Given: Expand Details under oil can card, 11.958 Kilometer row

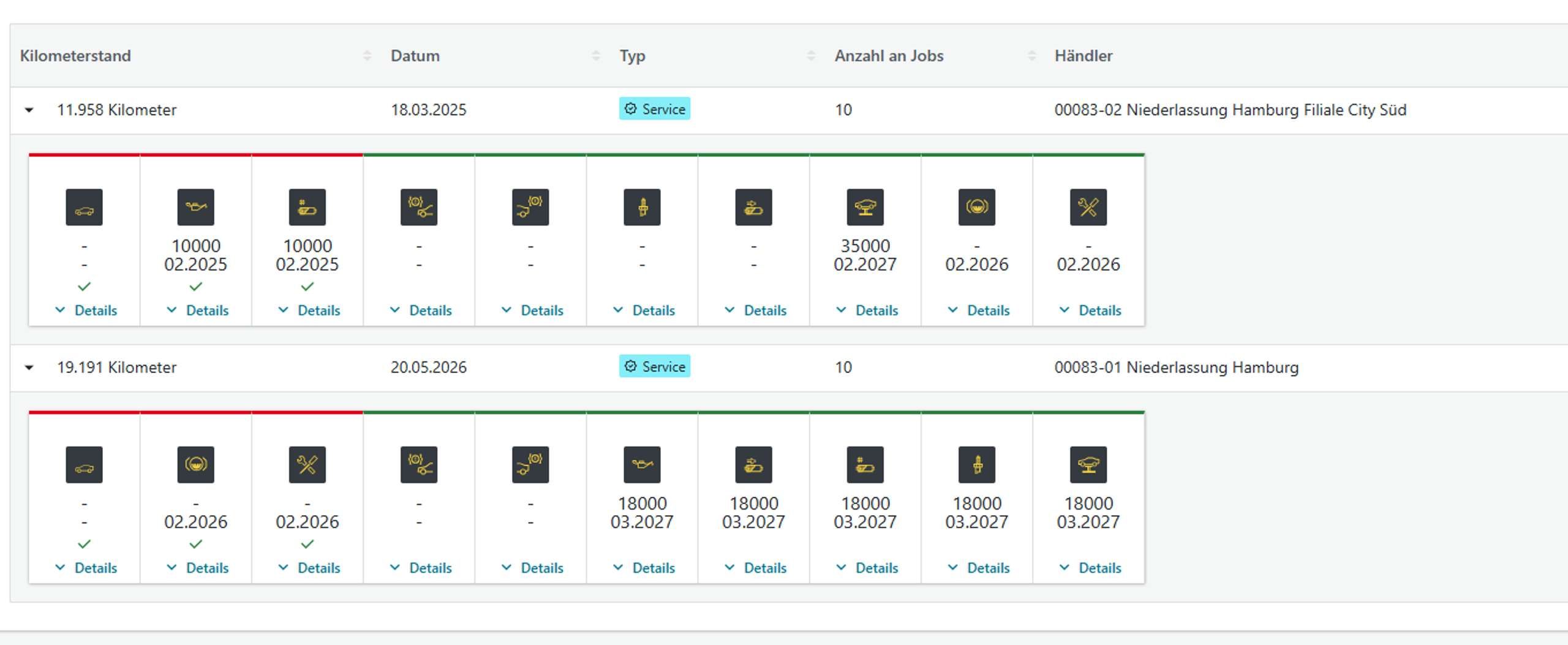Looking at the screenshot, I should pos(197,311).
